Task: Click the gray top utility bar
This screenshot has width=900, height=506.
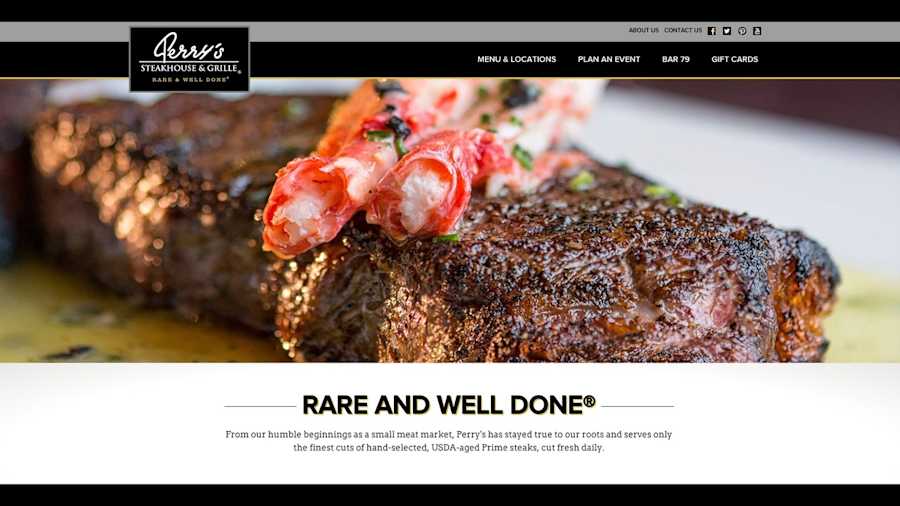Action: pyautogui.click(x=450, y=32)
